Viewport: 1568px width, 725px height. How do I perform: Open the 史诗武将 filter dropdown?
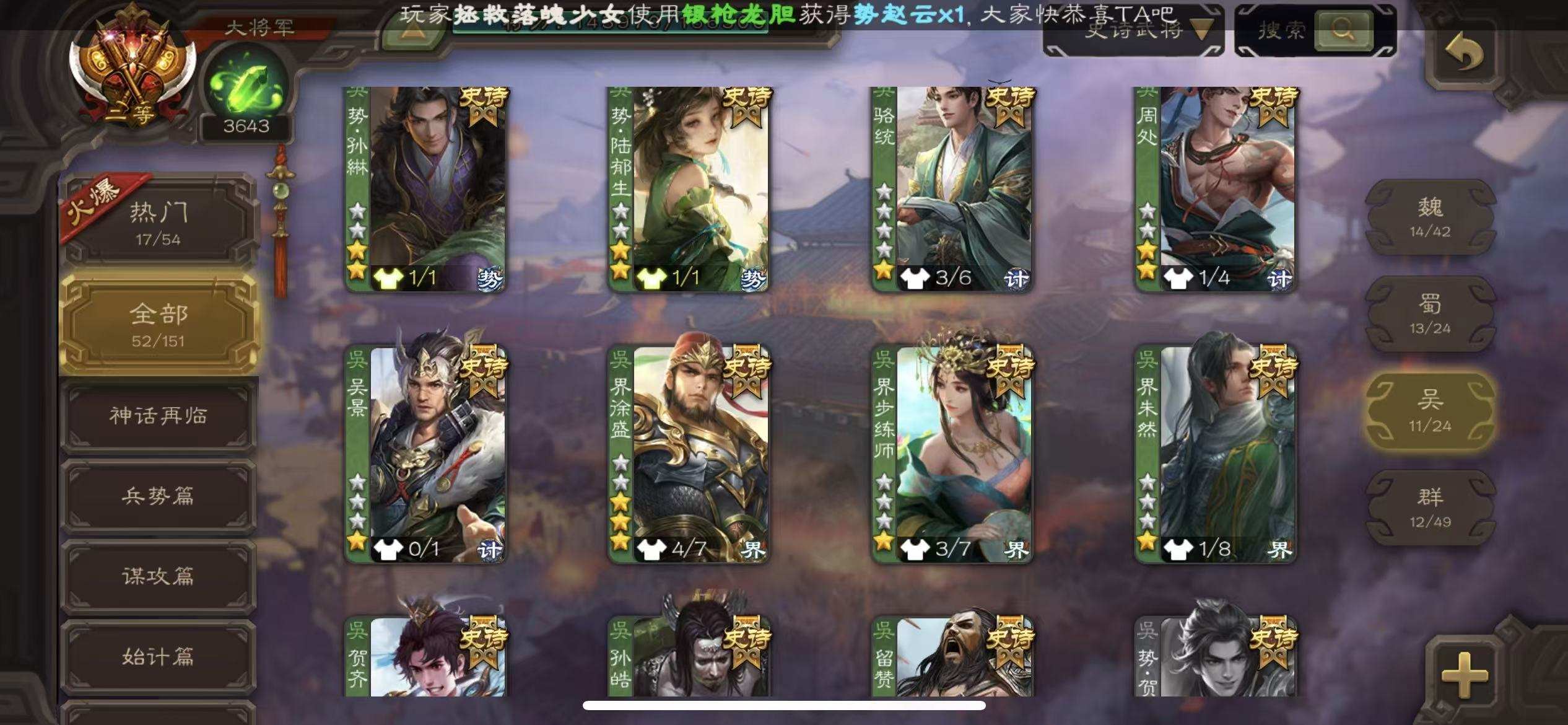pyautogui.click(x=1135, y=31)
